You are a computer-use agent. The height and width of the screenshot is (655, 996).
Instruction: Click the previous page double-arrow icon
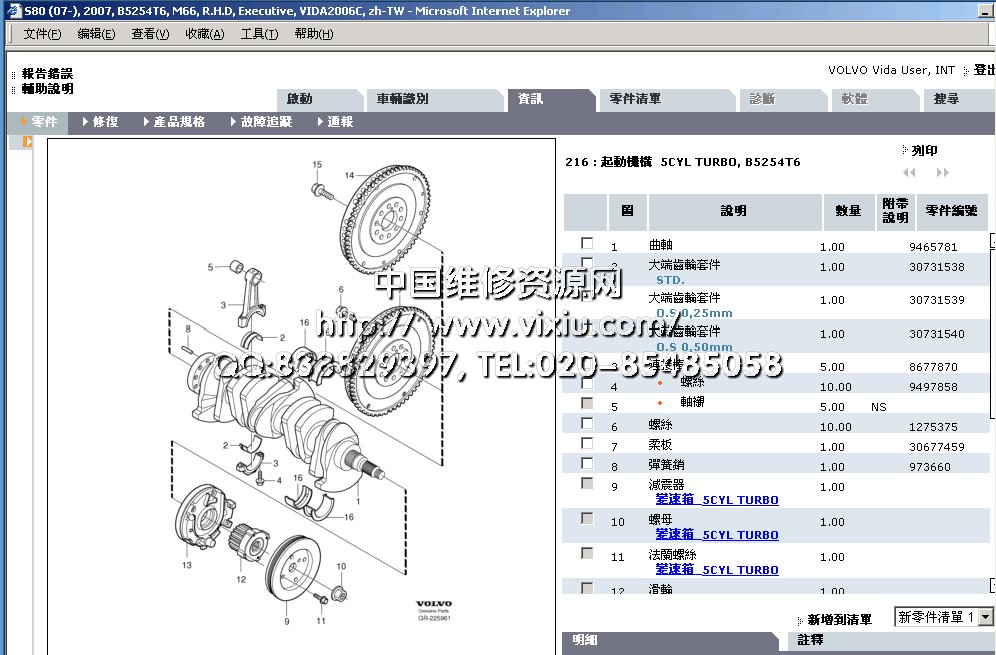coord(909,173)
